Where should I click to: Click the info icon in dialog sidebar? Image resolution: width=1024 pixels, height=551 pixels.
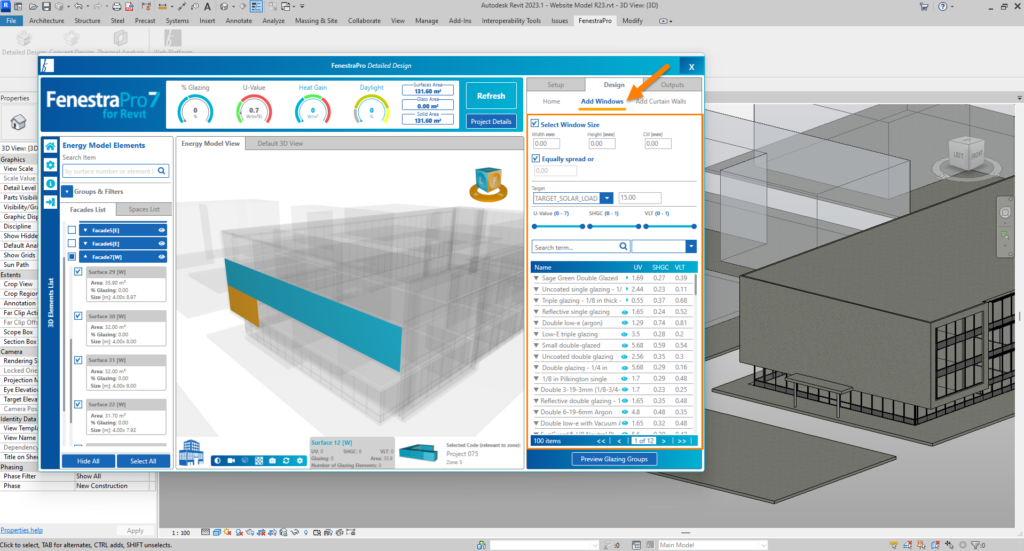point(50,183)
